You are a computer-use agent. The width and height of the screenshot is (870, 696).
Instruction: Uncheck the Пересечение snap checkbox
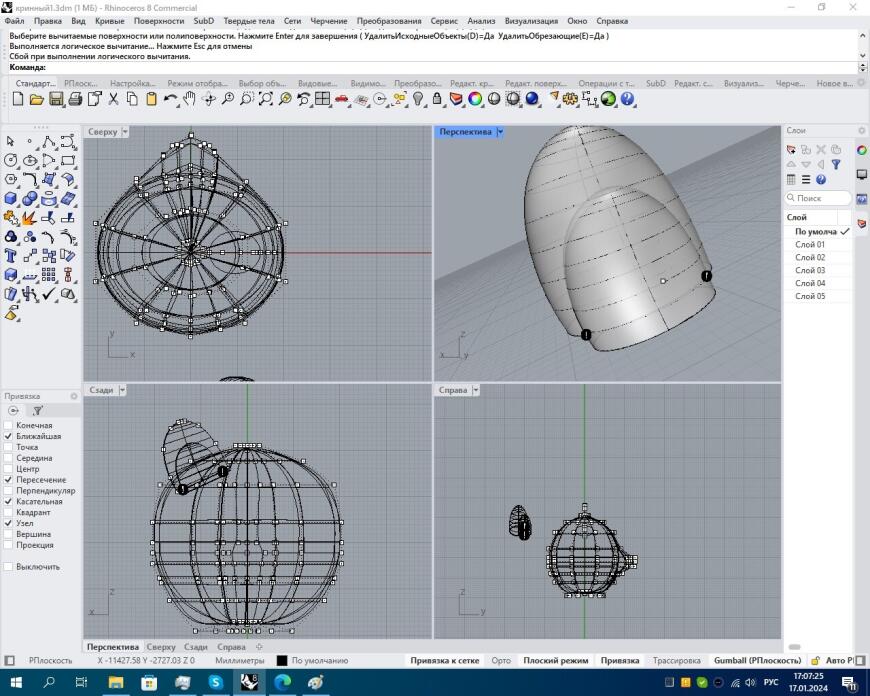(x=8, y=480)
